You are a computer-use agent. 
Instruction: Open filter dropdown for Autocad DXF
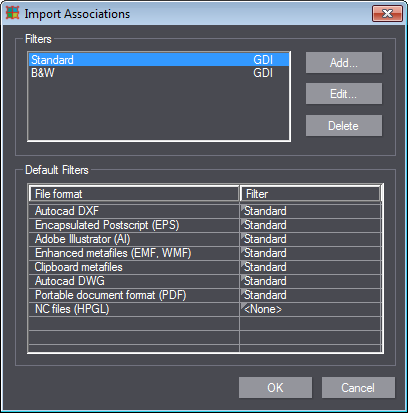click(x=310, y=211)
